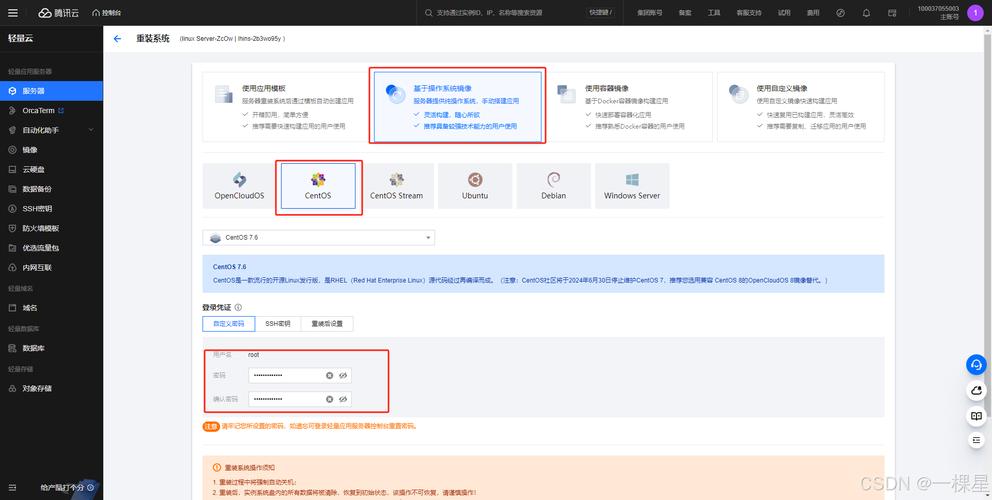Open the purple account avatar menu

(x=975, y=13)
